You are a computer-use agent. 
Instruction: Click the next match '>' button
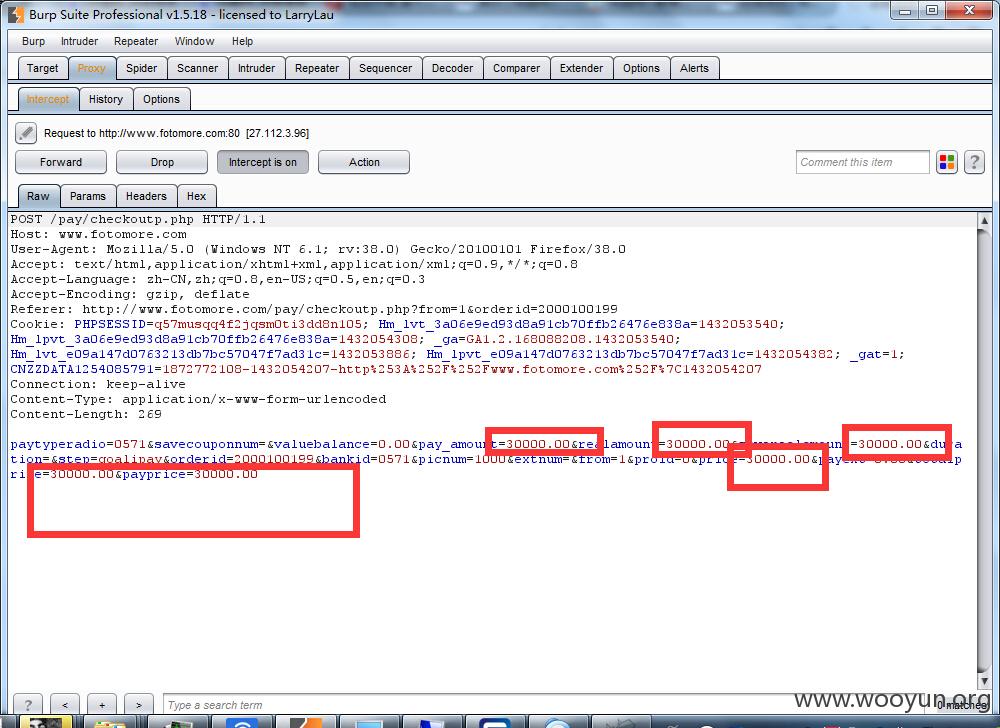click(x=139, y=704)
